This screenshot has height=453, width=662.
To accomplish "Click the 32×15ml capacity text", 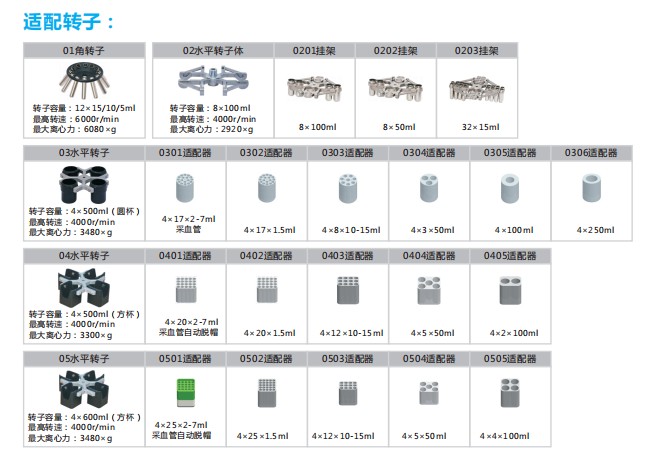I will (476, 128).
